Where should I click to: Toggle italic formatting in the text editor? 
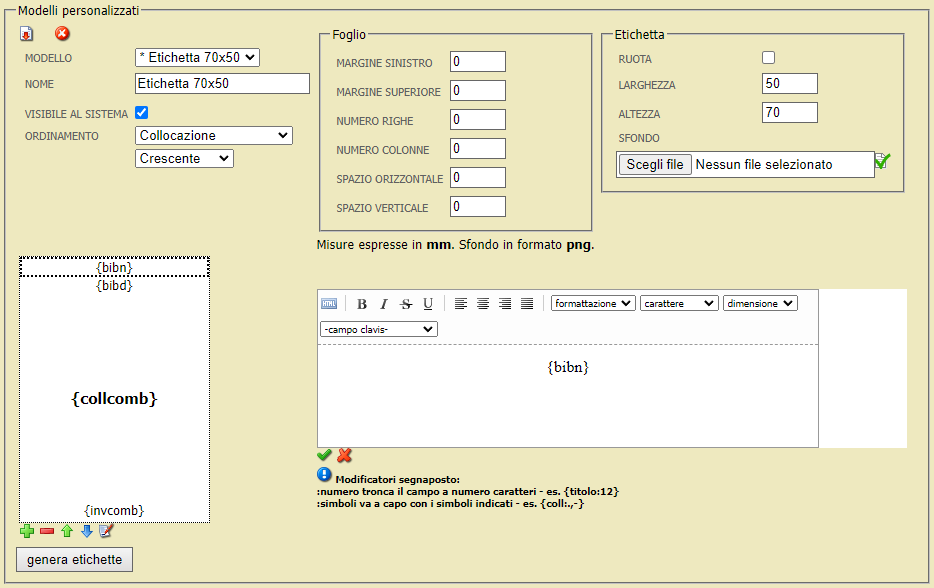tap(383, 303)
